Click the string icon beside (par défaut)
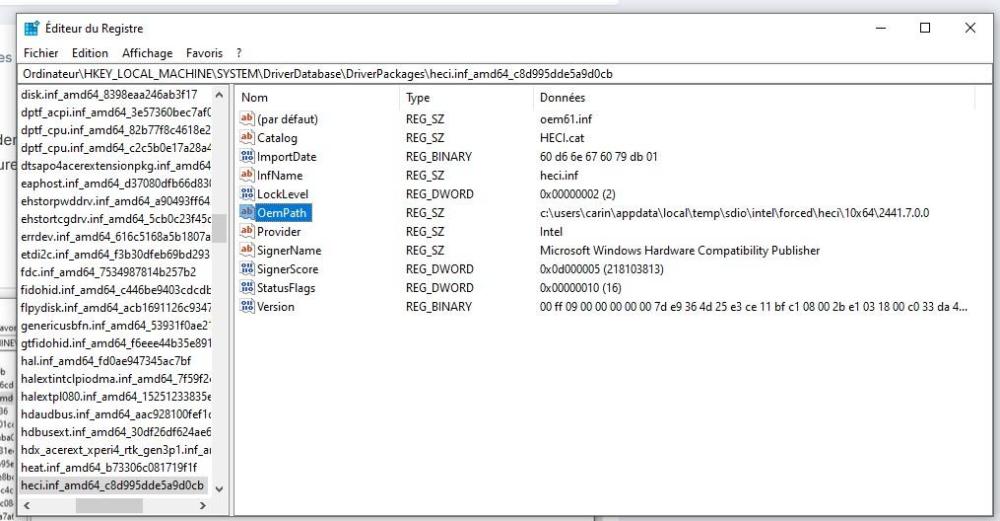Screen dimensions: 1000x521 (247, 119)
